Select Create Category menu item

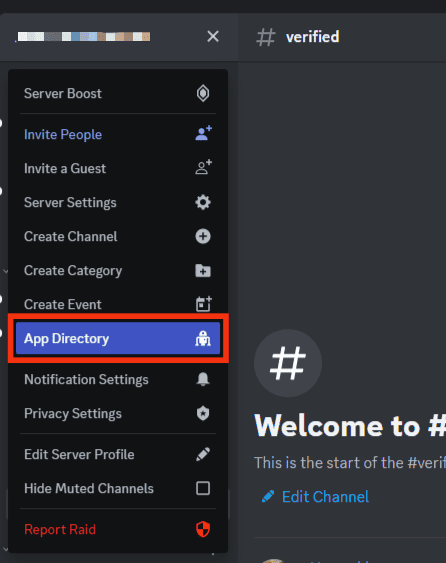[118, 270]
